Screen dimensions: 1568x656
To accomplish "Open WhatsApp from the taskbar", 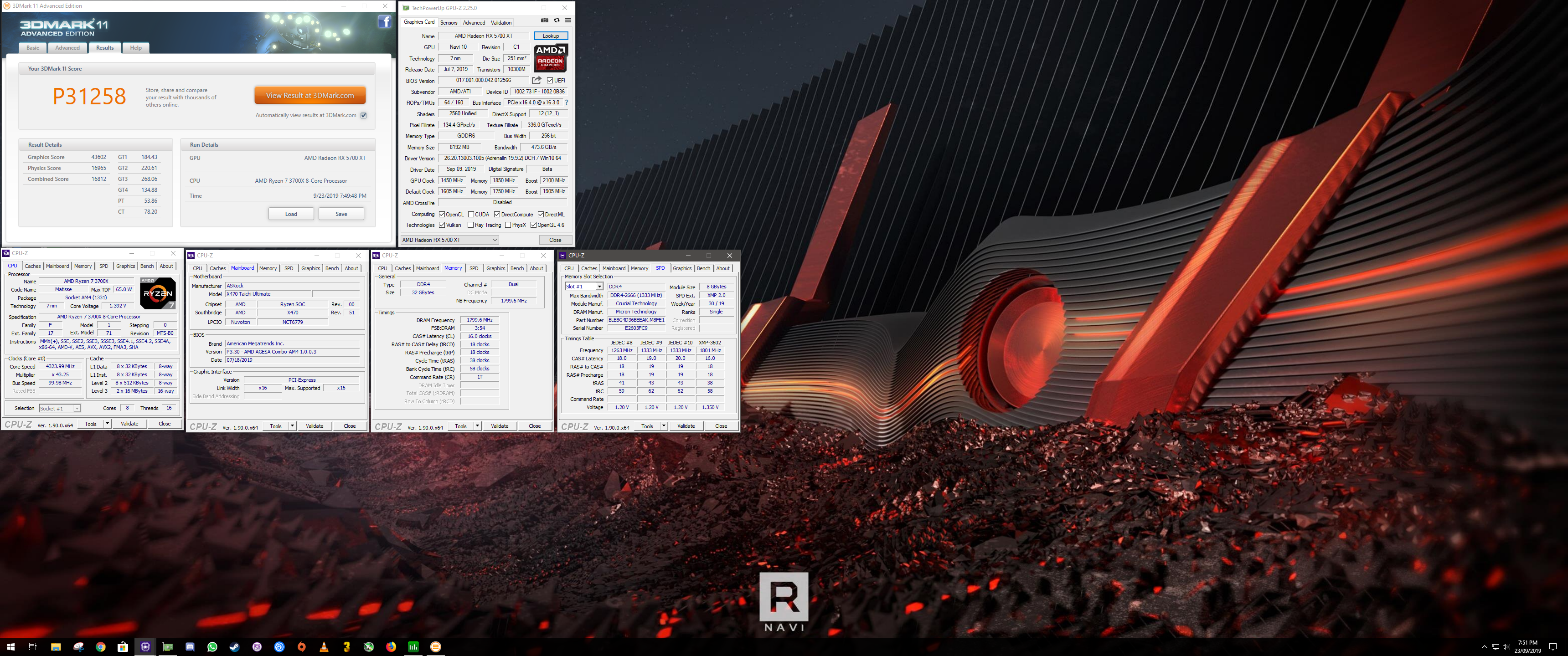I will (x=212, y=647).
